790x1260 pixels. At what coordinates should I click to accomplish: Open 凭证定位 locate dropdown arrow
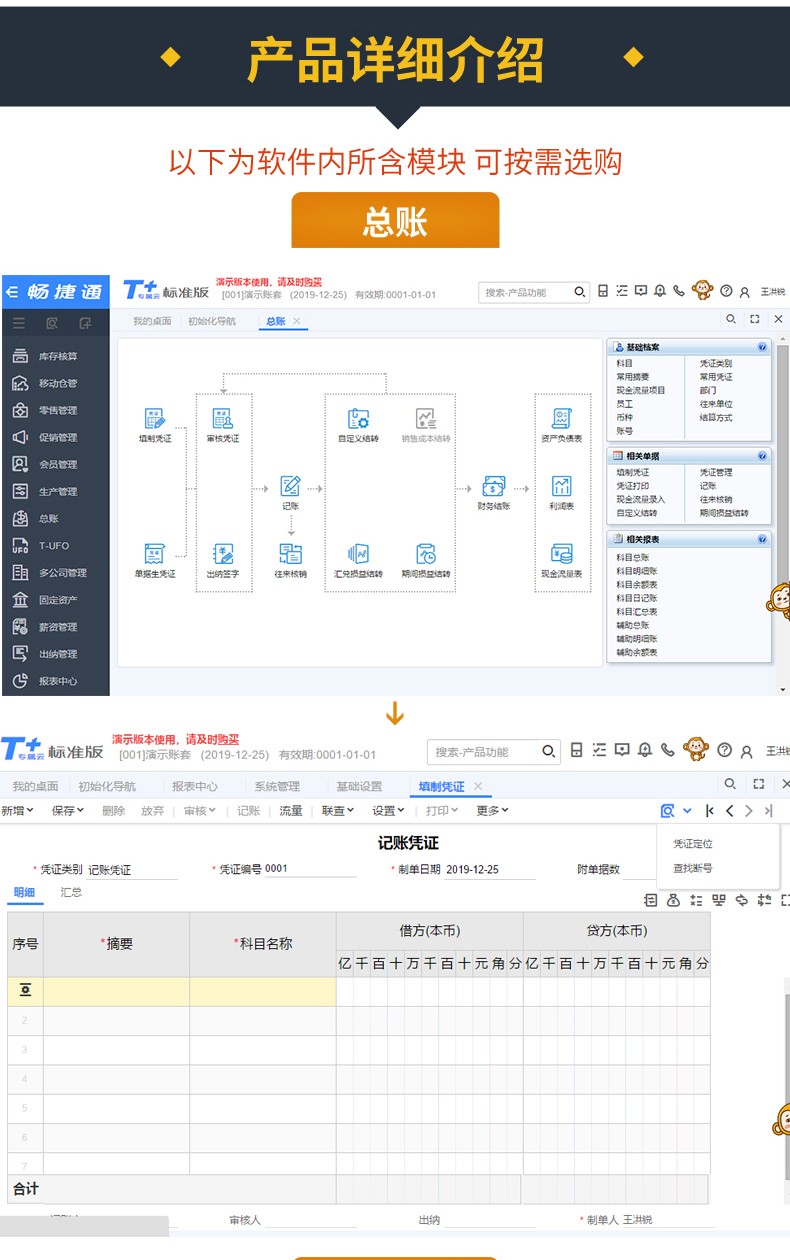click(687, 811)
